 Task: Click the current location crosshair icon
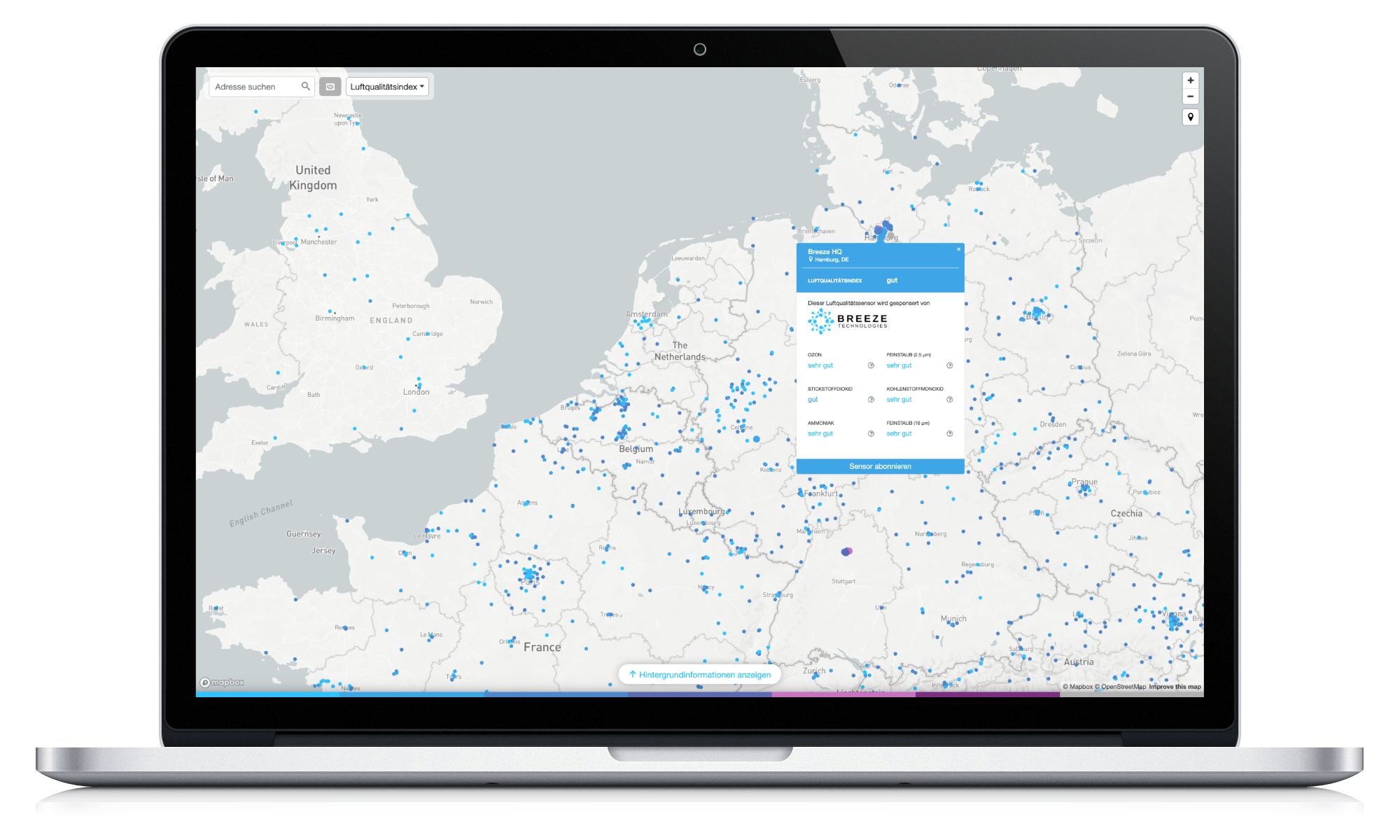pos(1190,117)
